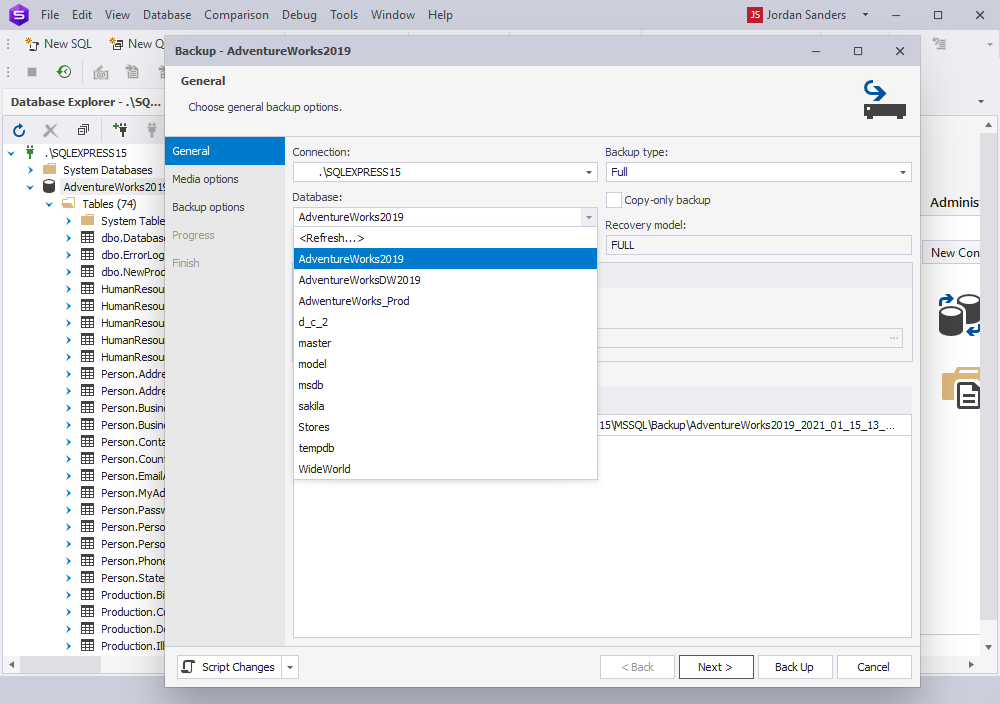Click the Back Up button
This screenshot has width=1000, height=704.
[x=794, y=666]
